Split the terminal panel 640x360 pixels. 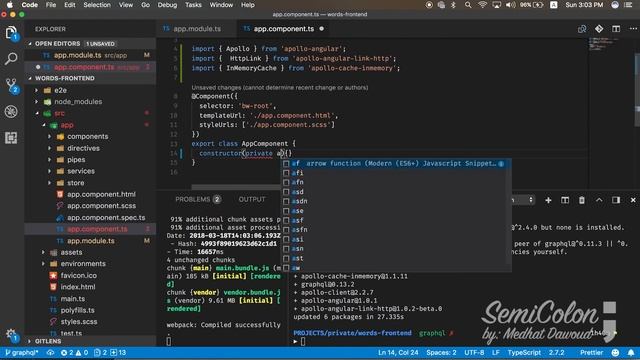[x=565, y=200]
